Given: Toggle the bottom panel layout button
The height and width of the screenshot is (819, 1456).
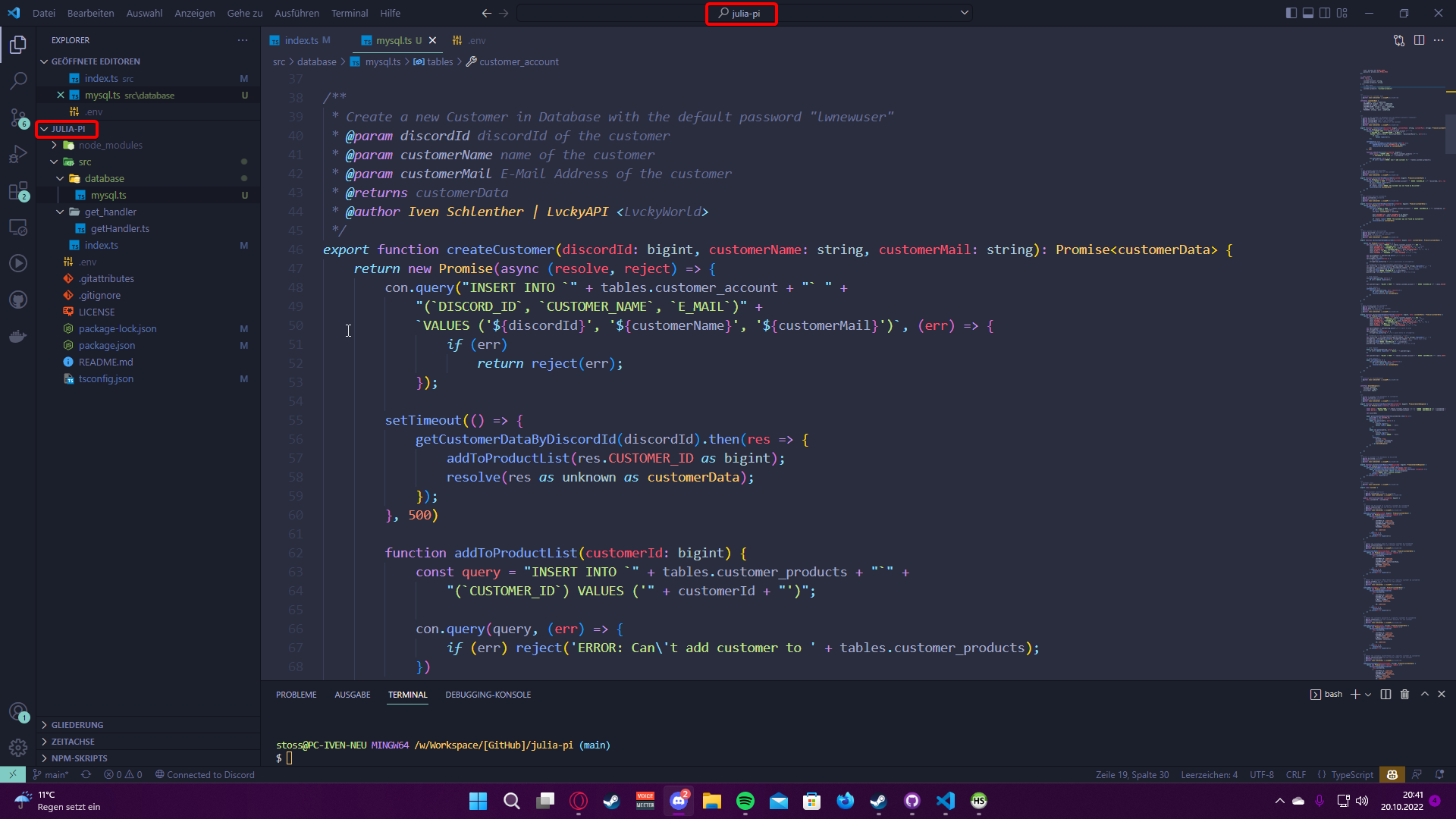Looking at the screenshot, I should (1308, 13).
